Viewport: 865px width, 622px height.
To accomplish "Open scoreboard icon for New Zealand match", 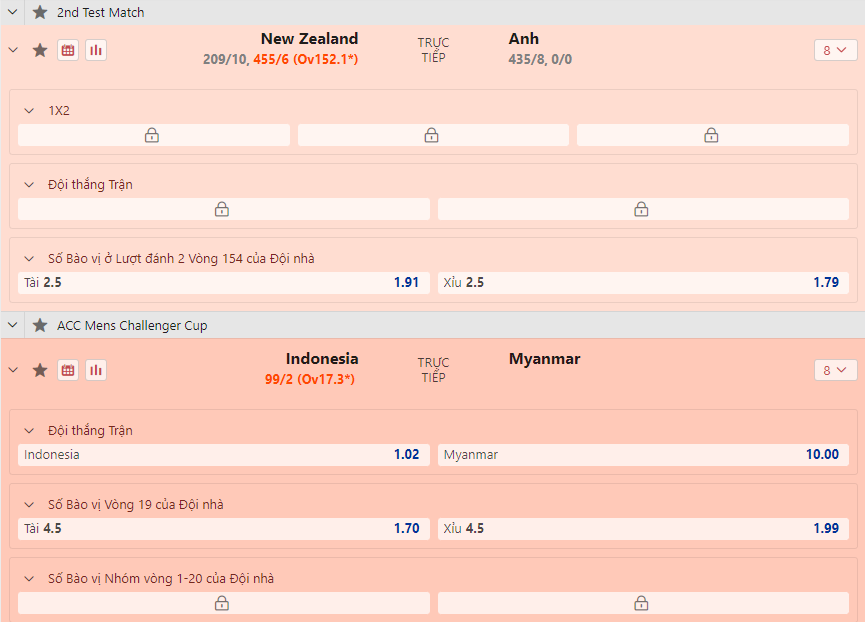I will coord(68,50).
